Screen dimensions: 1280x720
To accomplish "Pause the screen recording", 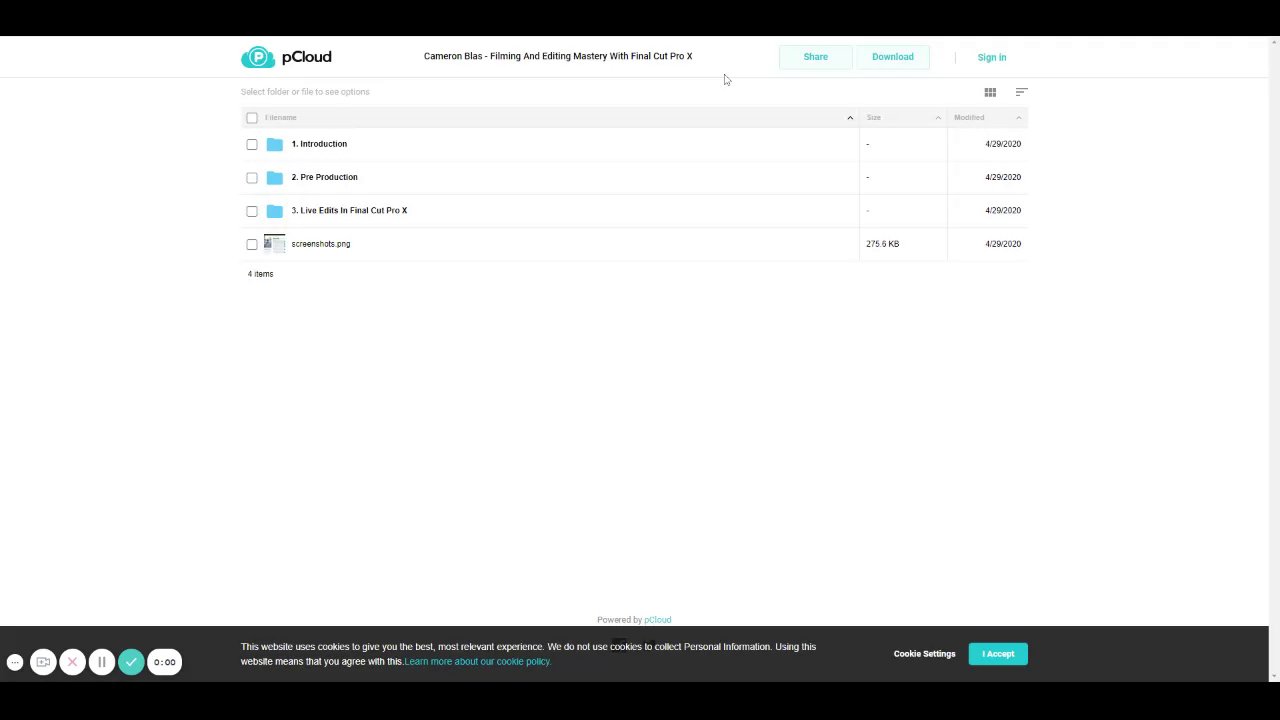I will point(101,662).
